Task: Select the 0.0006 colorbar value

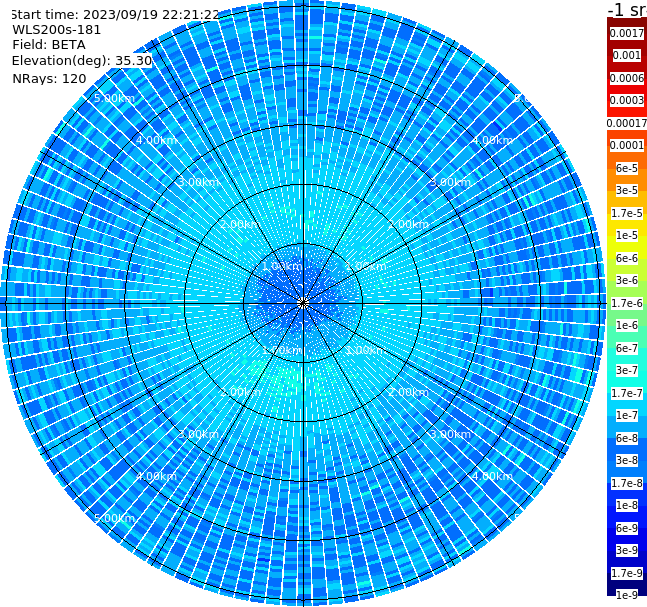Action: tap(627, 78)
